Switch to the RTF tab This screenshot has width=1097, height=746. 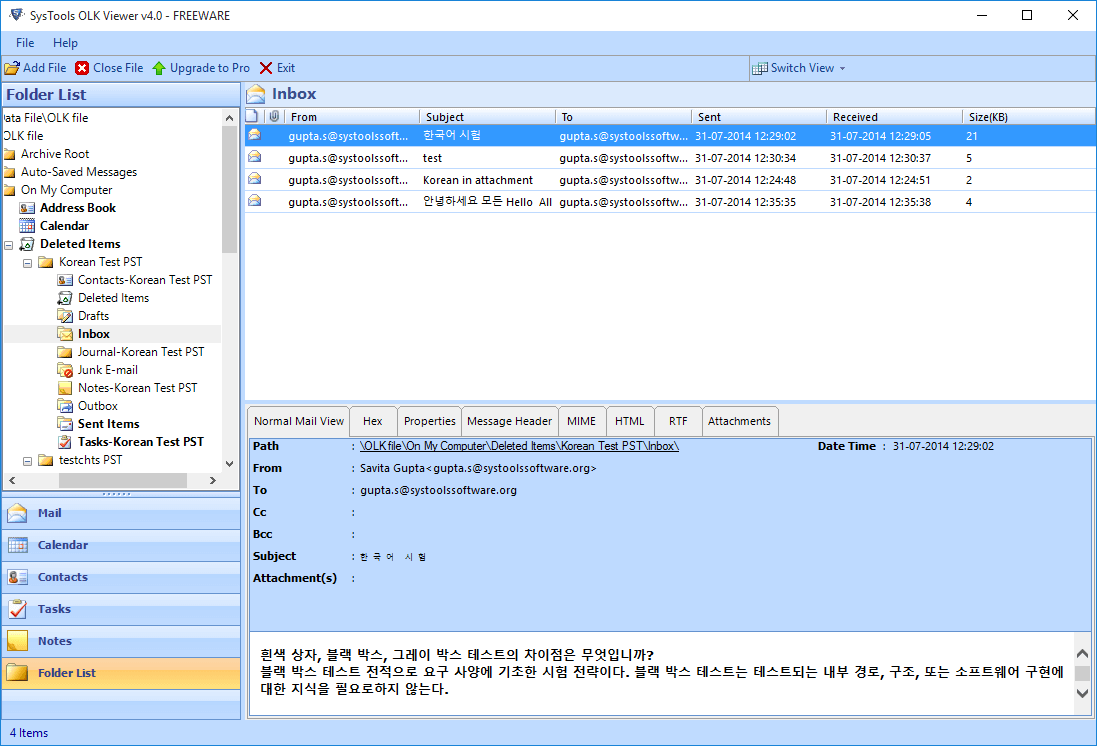point(678,421)
